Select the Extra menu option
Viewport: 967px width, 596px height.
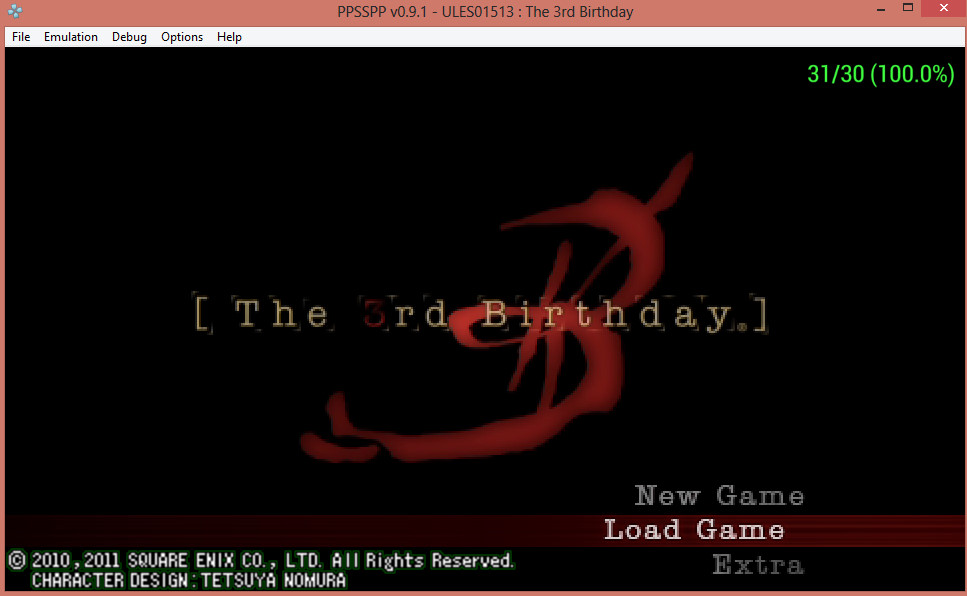[x=757, y=565]
